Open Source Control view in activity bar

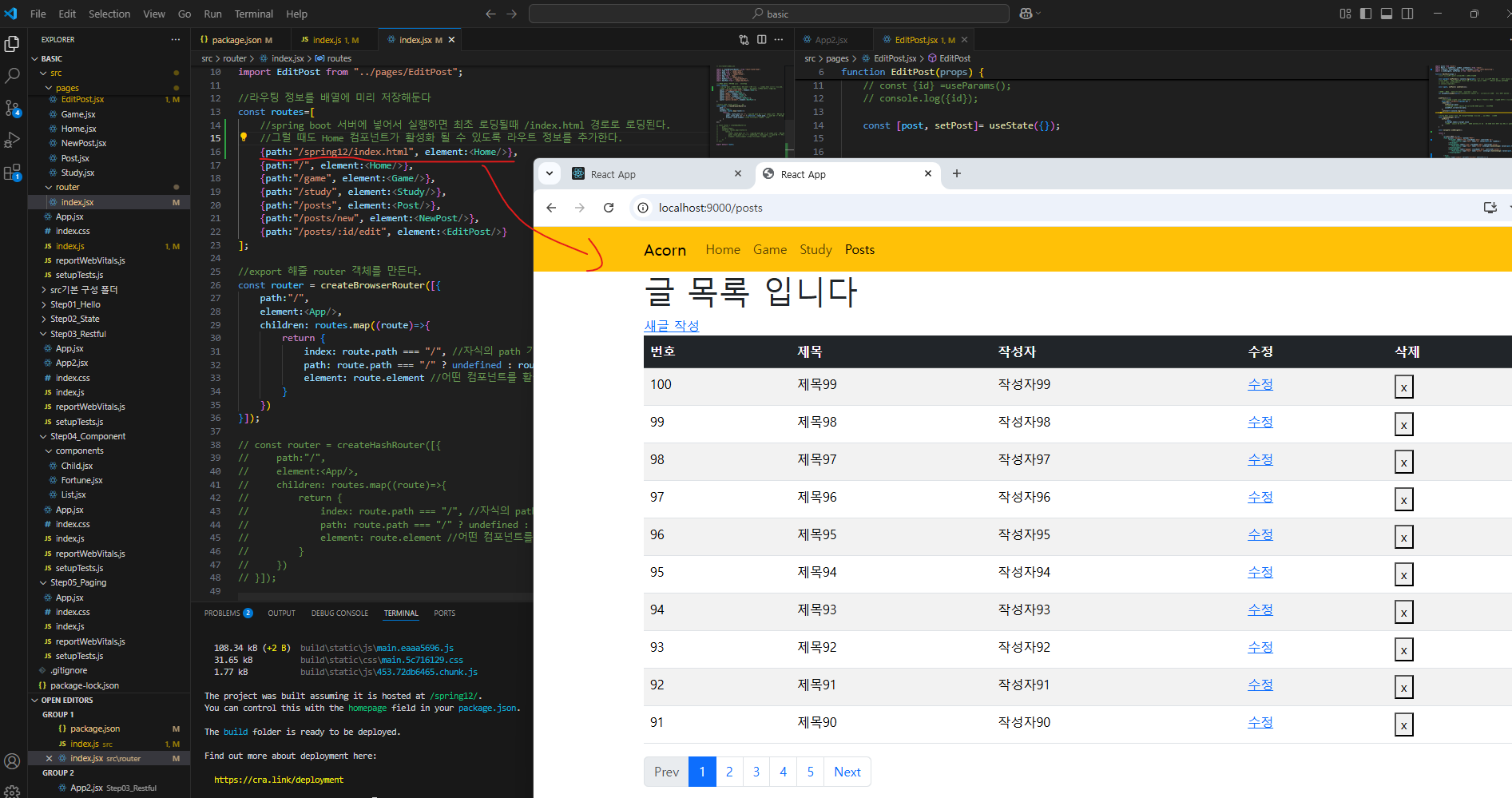(x=12, y=108)
